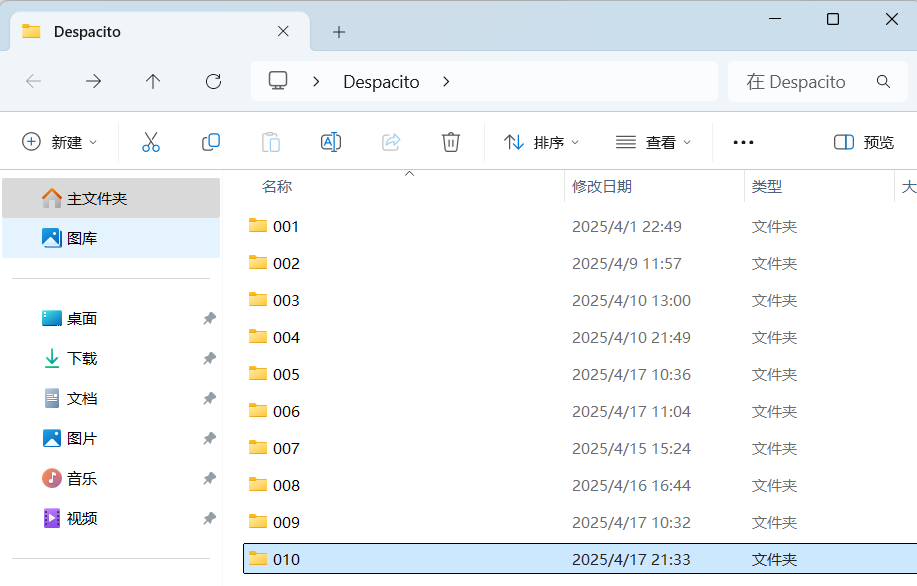Expand chevron after Despacito in address bar
917x586 pixels.
(446, 81)
